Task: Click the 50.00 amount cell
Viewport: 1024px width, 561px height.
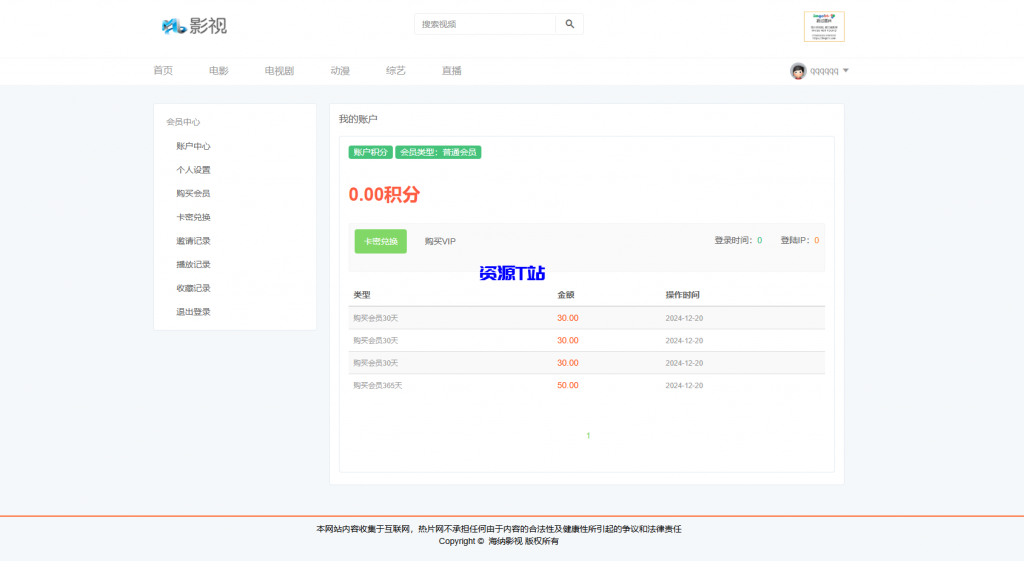Action: pyautogui.click(x=568, y=385)
